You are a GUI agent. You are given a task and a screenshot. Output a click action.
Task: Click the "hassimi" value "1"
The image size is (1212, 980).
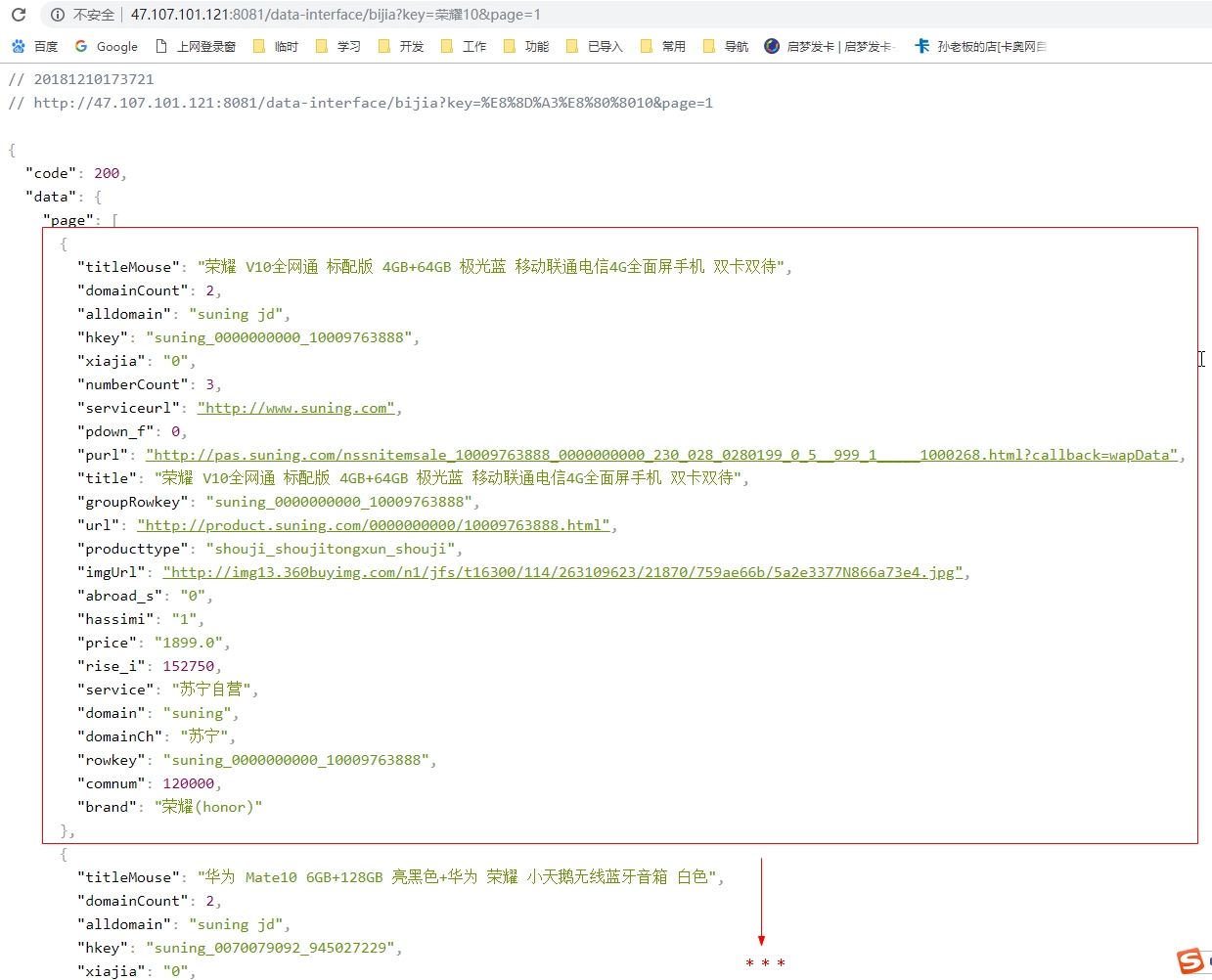pos(184,619)
